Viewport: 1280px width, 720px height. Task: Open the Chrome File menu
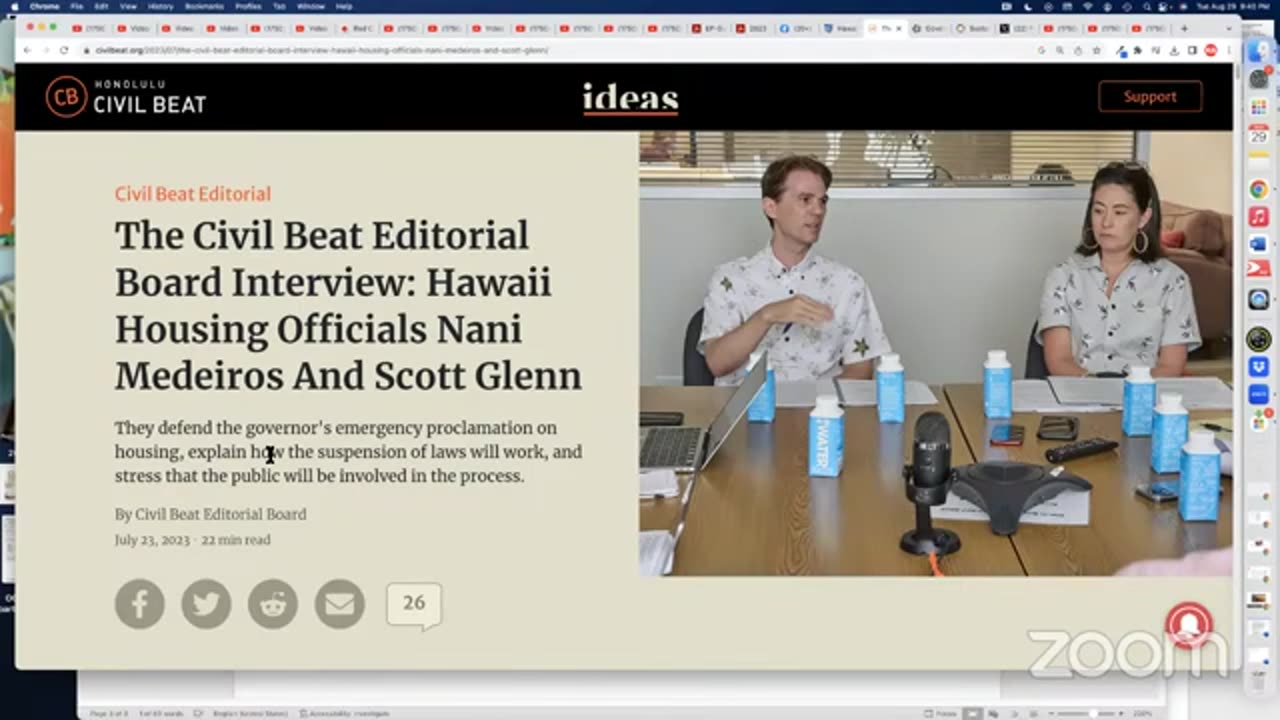(x=76, y=6)
